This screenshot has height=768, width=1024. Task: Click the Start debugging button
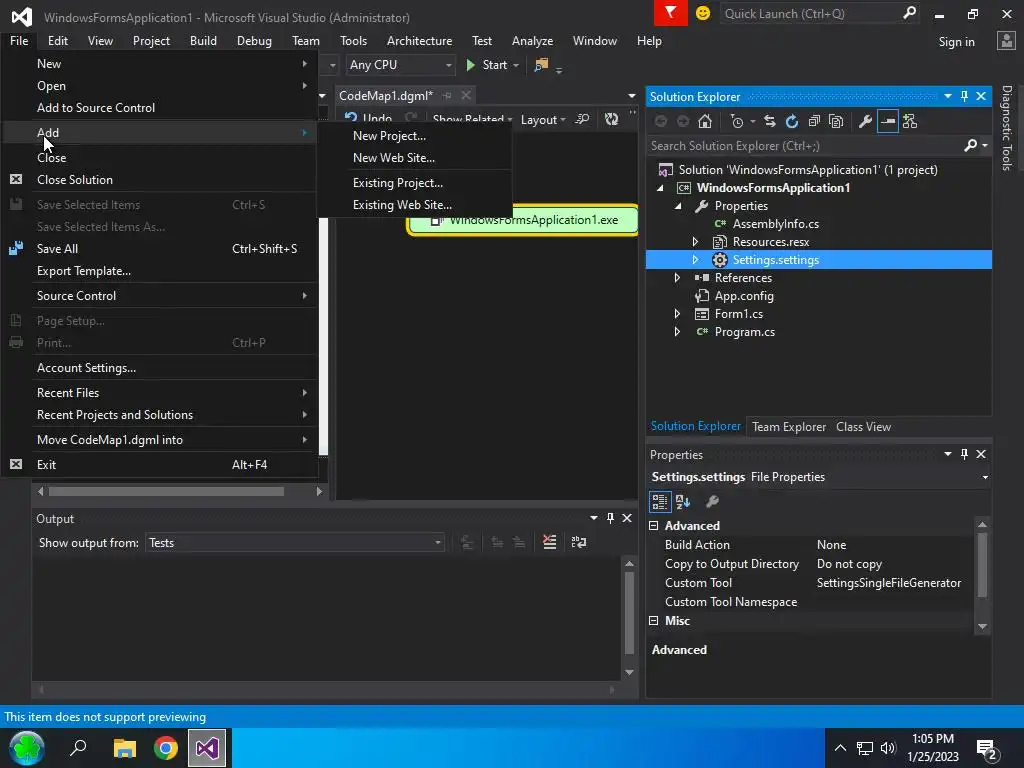pos(487,65)
